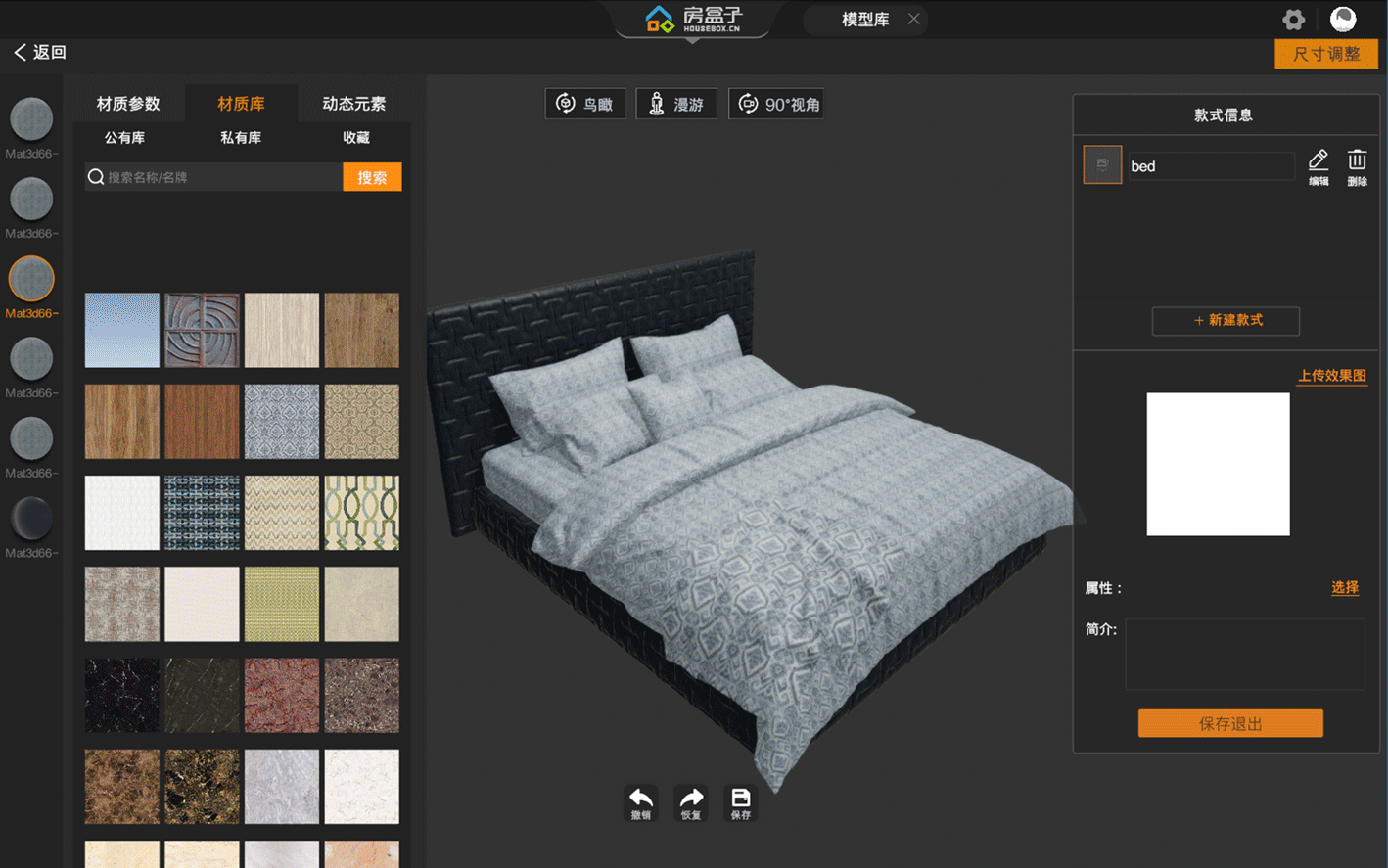Image resolution: width=1388 pixels, height=868 pixels.
Task: Apply the light beige wood grain swatch
Action: point(282,330)
